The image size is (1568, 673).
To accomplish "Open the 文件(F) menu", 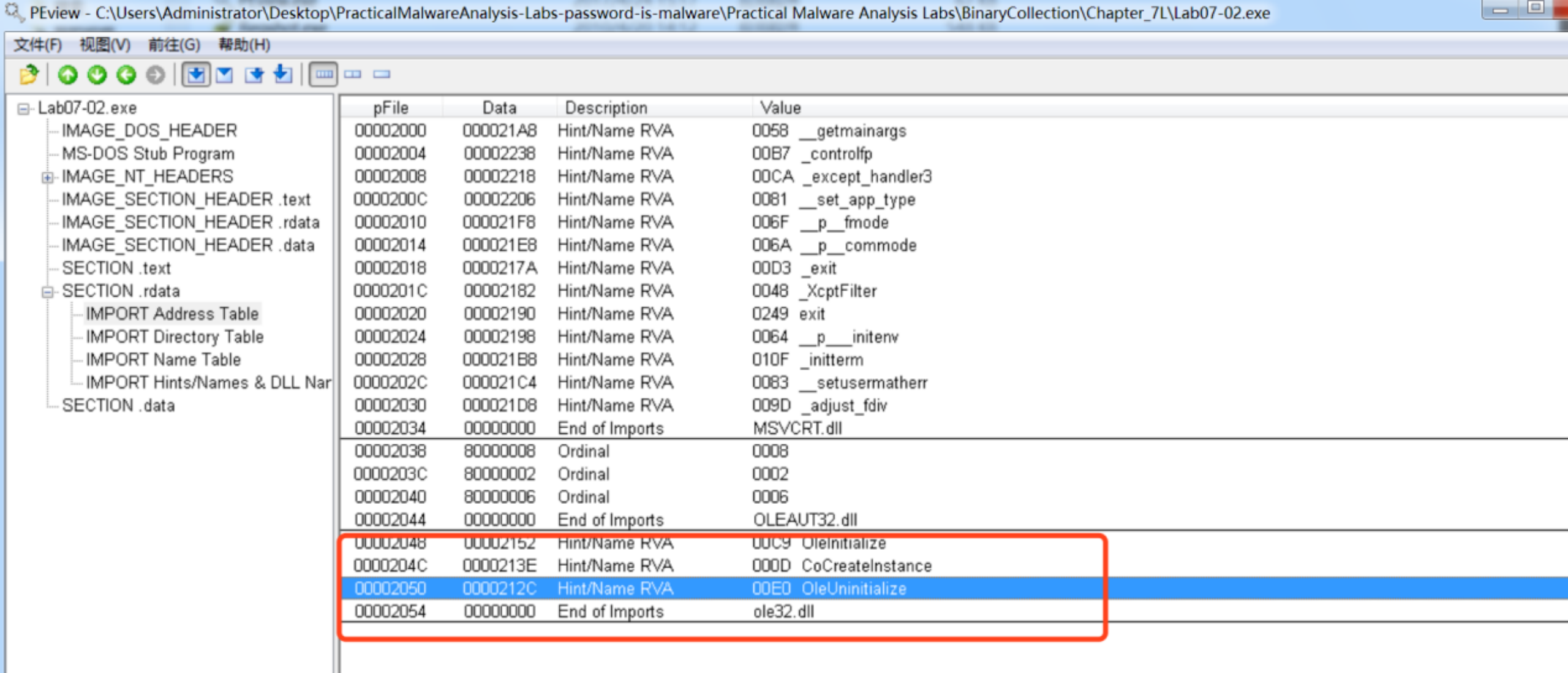I will [x=38, y=45].
